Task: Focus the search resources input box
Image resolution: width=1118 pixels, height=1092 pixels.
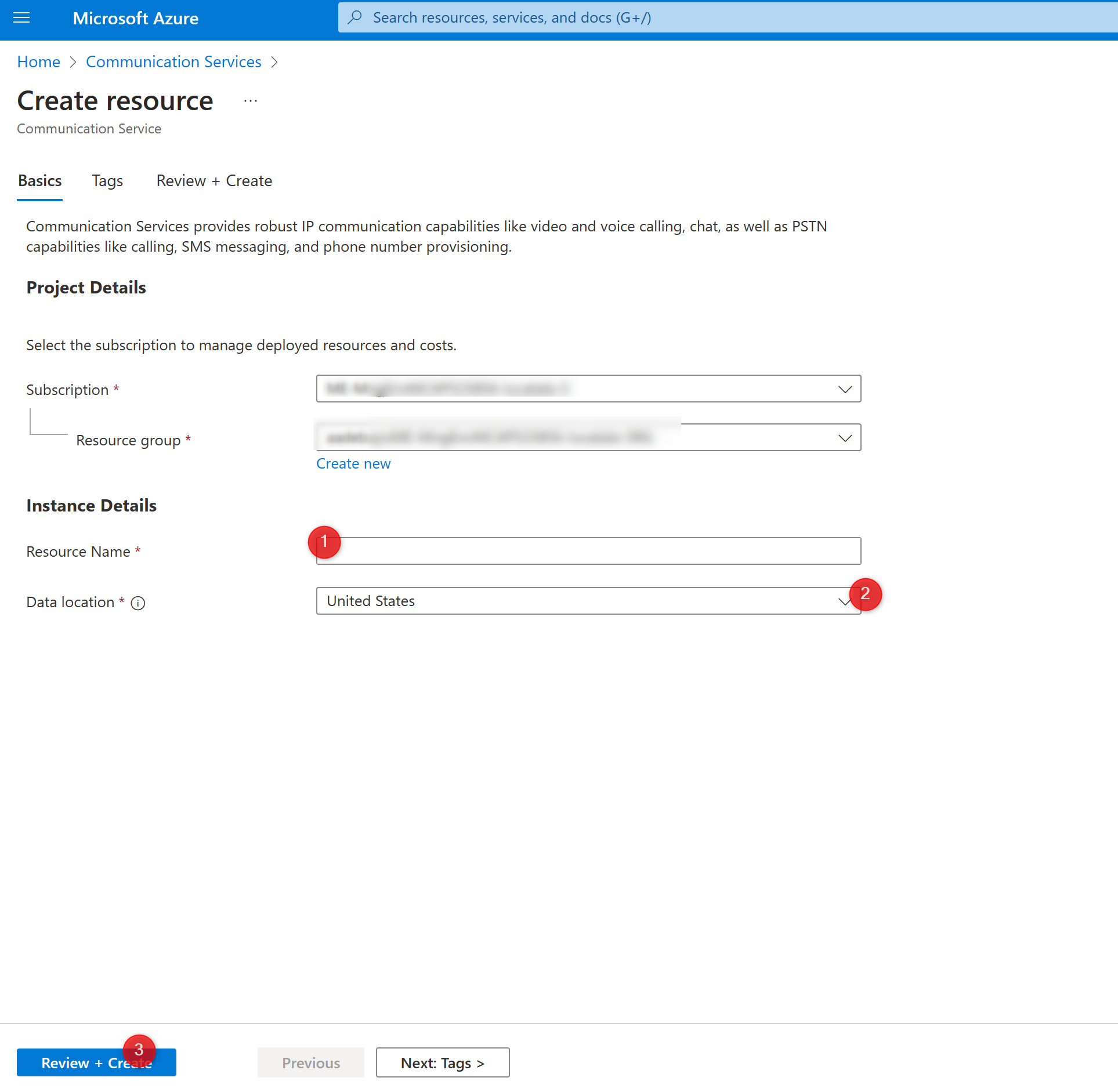Action: 728,17
